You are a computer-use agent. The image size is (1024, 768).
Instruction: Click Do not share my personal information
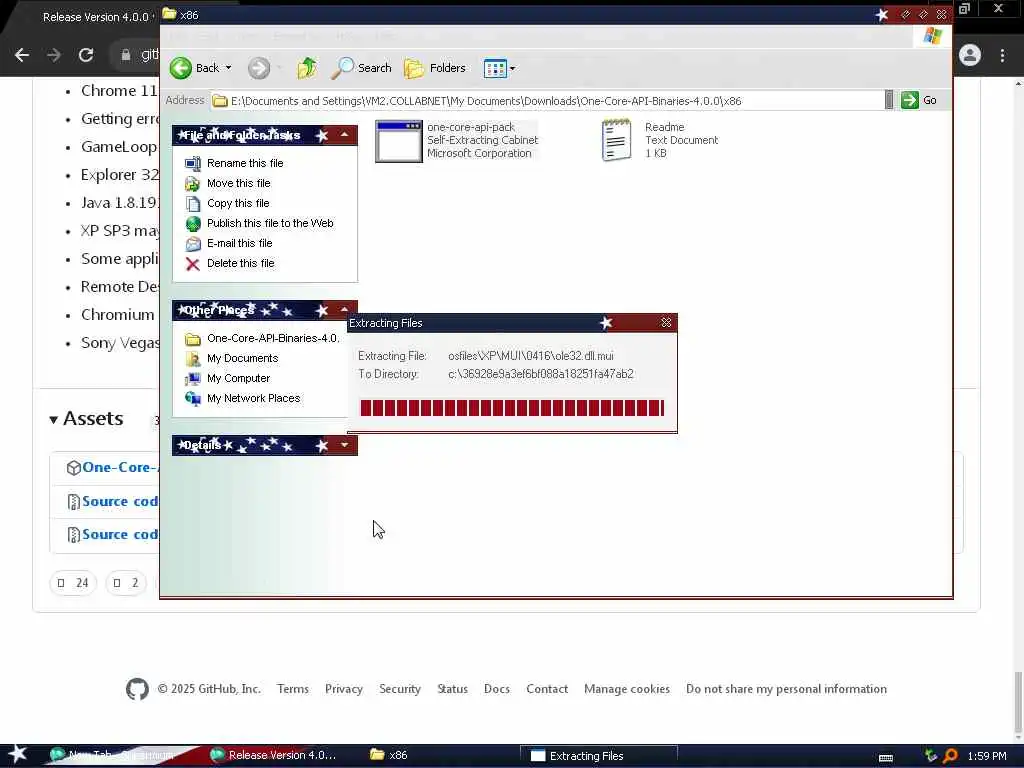(x=786, y=689)
